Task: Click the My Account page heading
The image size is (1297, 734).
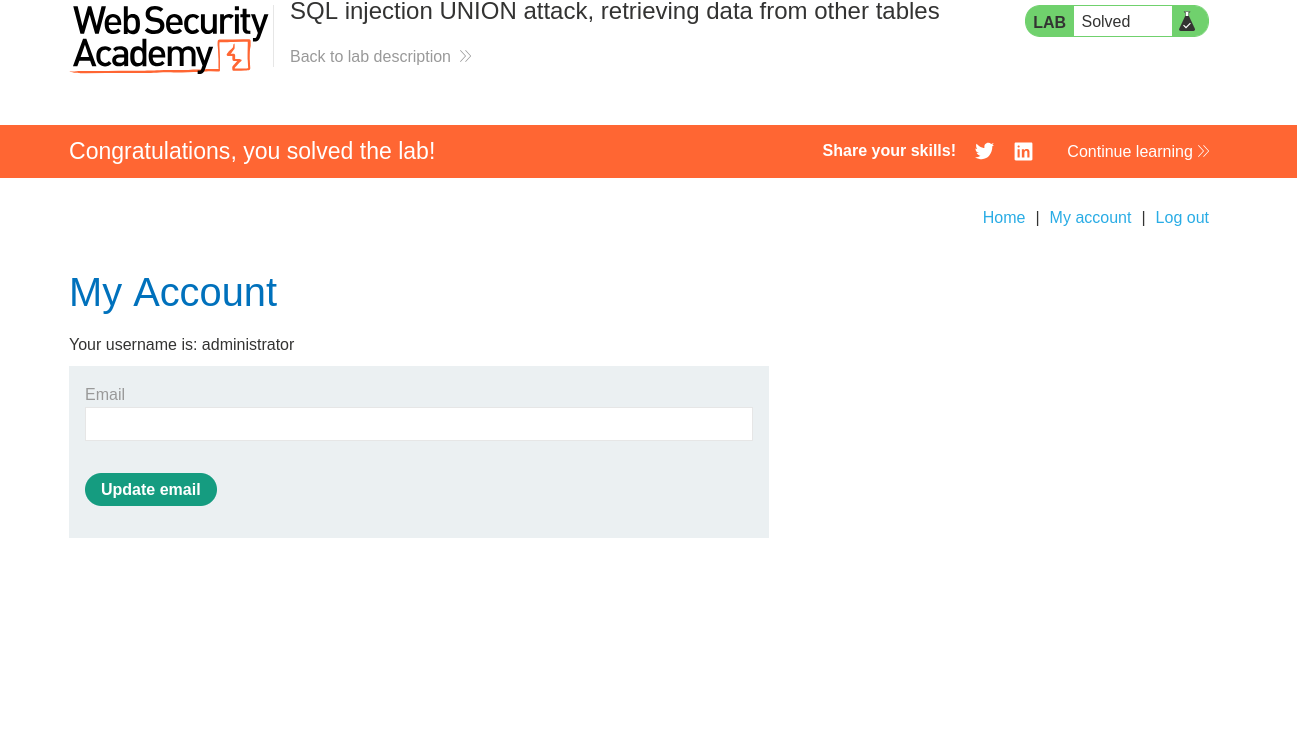Action: (173, 292)
